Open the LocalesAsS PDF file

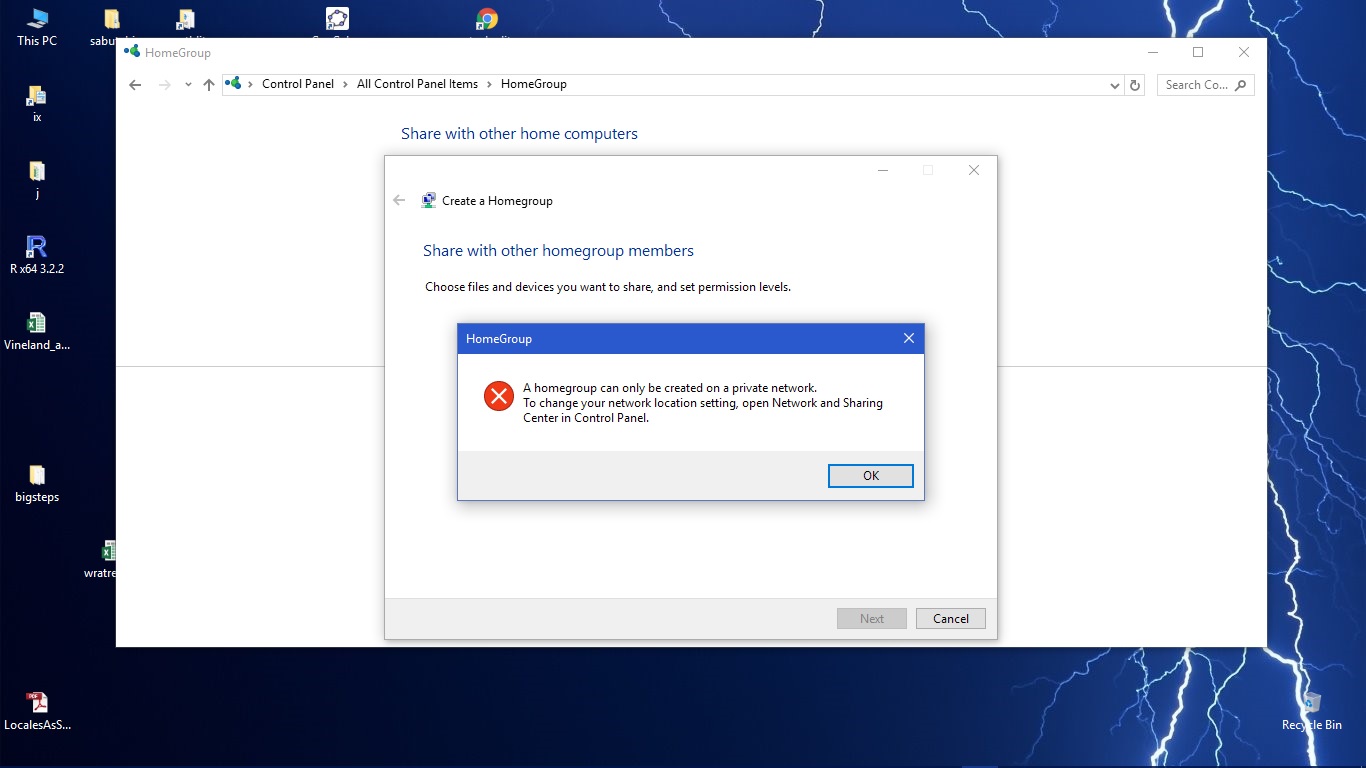tap(38, 703)
